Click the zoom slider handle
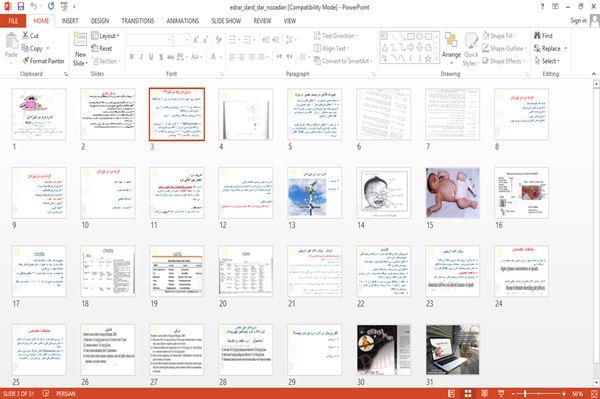Viewport: 600px width, 399px height. 525,393
